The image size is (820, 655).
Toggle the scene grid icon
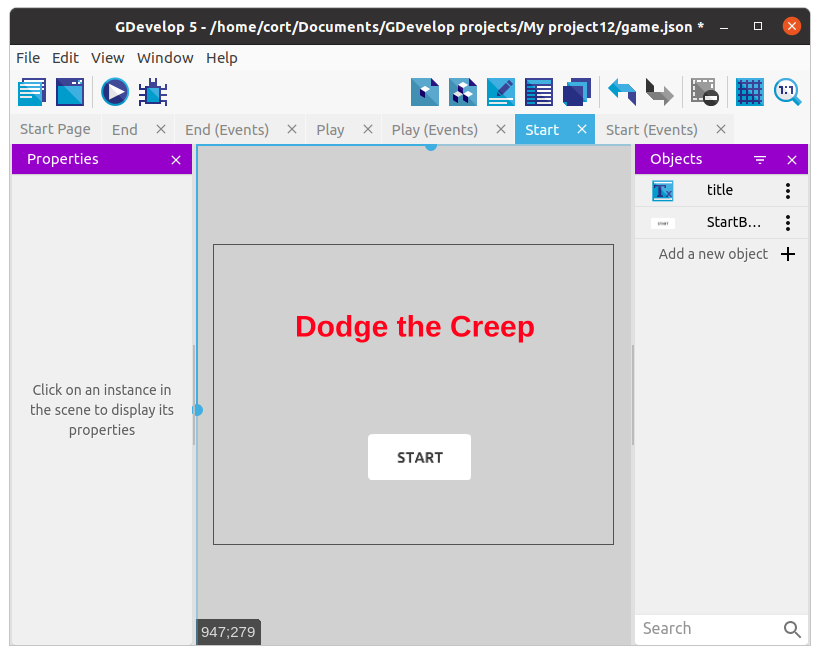749,92
